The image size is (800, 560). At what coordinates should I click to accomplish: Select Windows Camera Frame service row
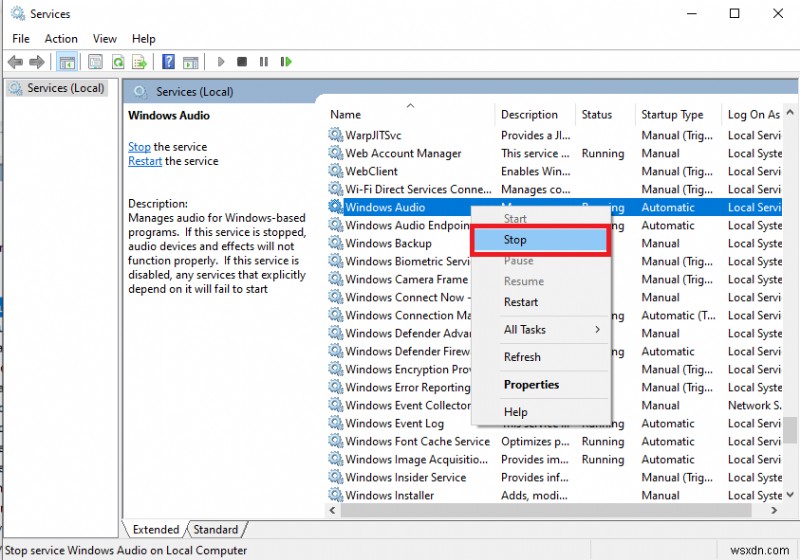[554, 279]
